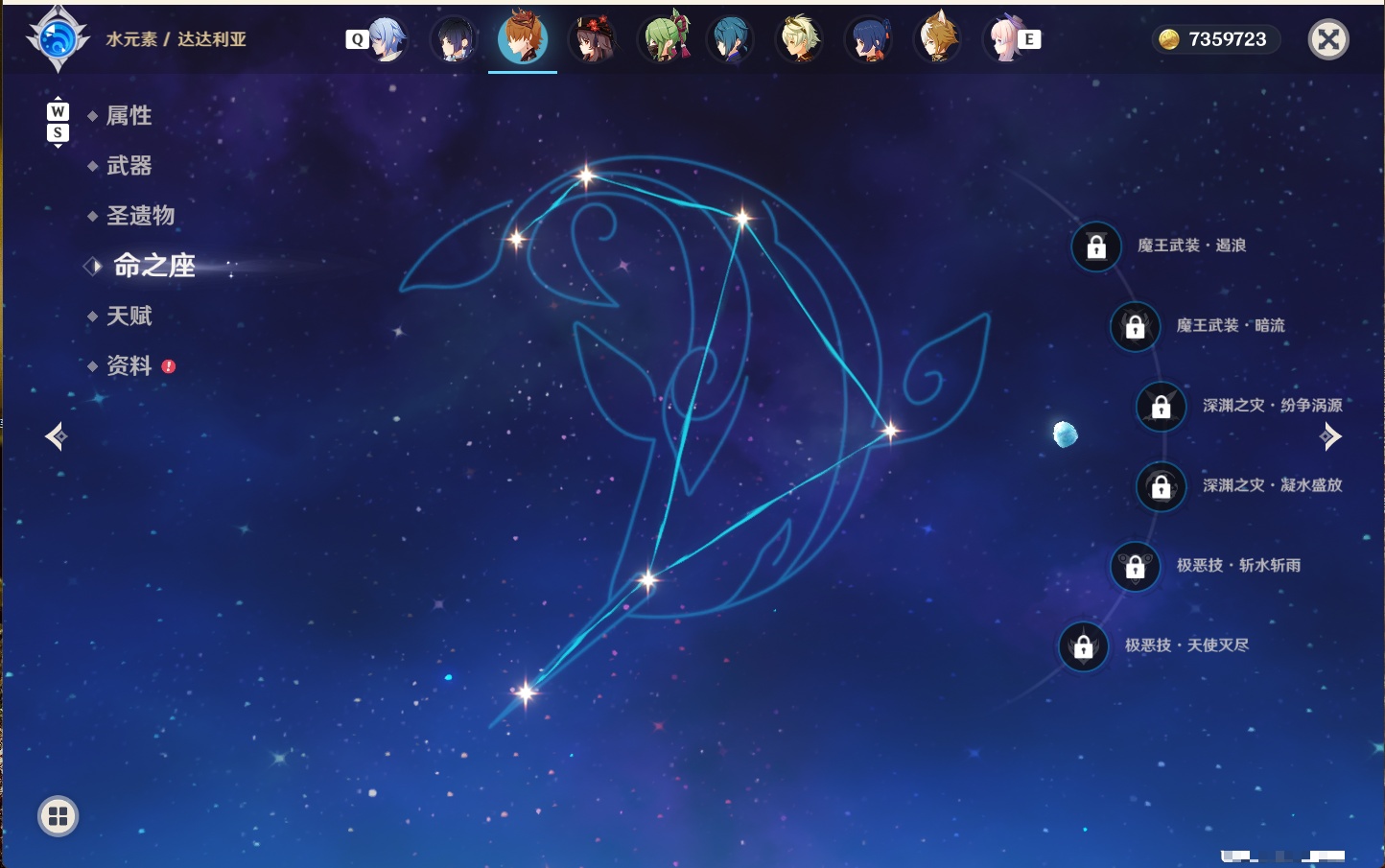The image size is (1385, 868).
Task: Open the 天赋 talents tab
Action: [129, 316]
